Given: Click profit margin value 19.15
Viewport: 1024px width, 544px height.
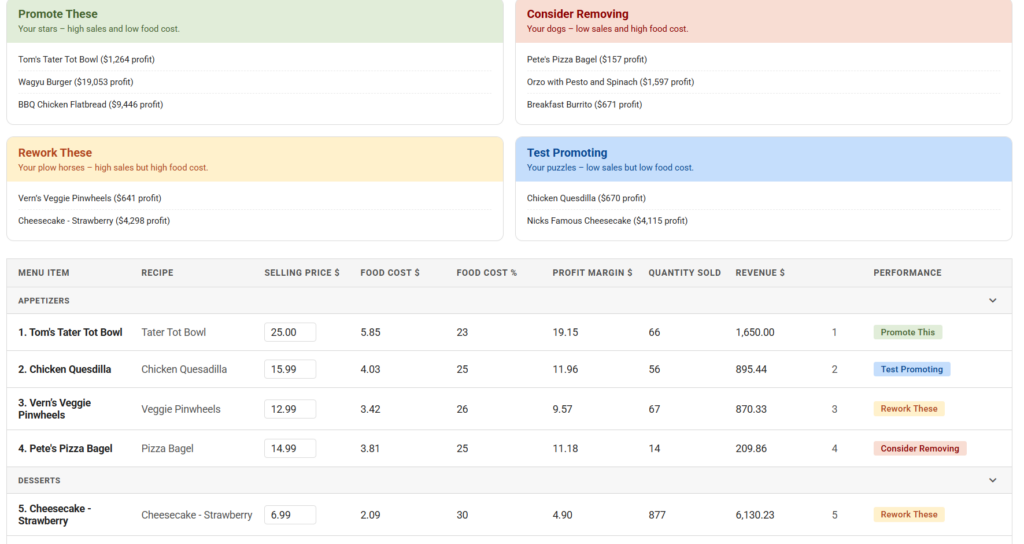Looking at the screenshot, I should coord(566,332).
